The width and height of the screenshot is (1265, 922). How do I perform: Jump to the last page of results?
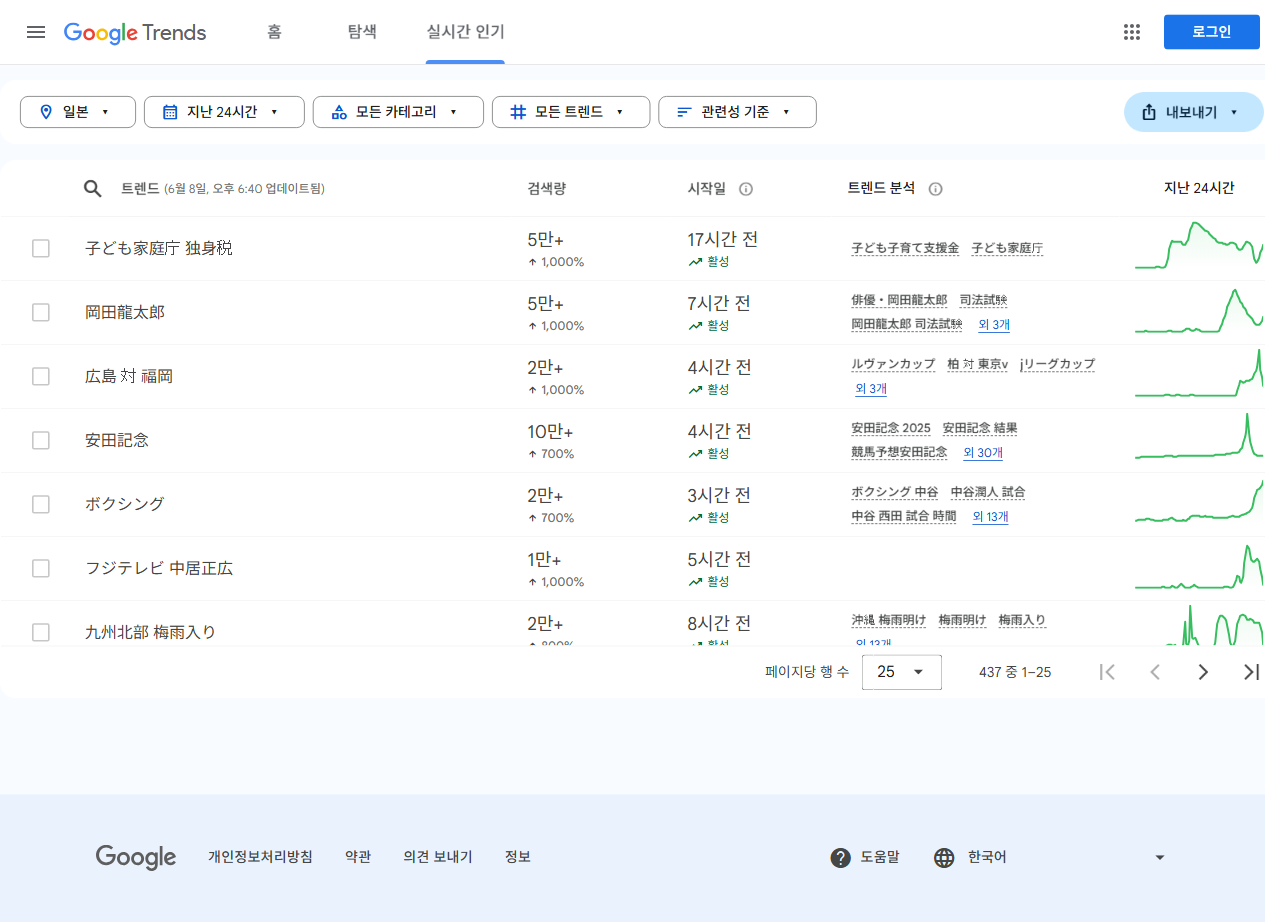(x=1251, y=672)
